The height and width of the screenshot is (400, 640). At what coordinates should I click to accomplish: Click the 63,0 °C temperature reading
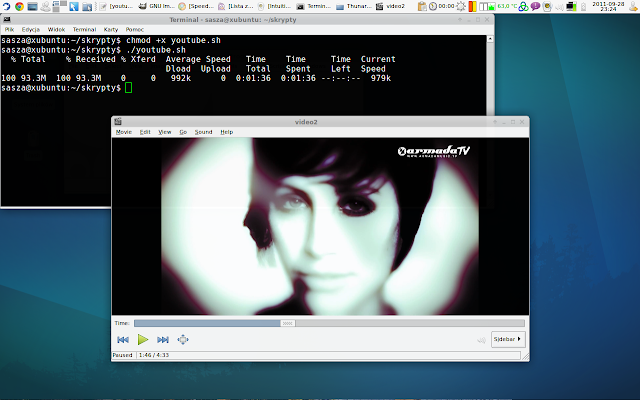click(507, 6)
